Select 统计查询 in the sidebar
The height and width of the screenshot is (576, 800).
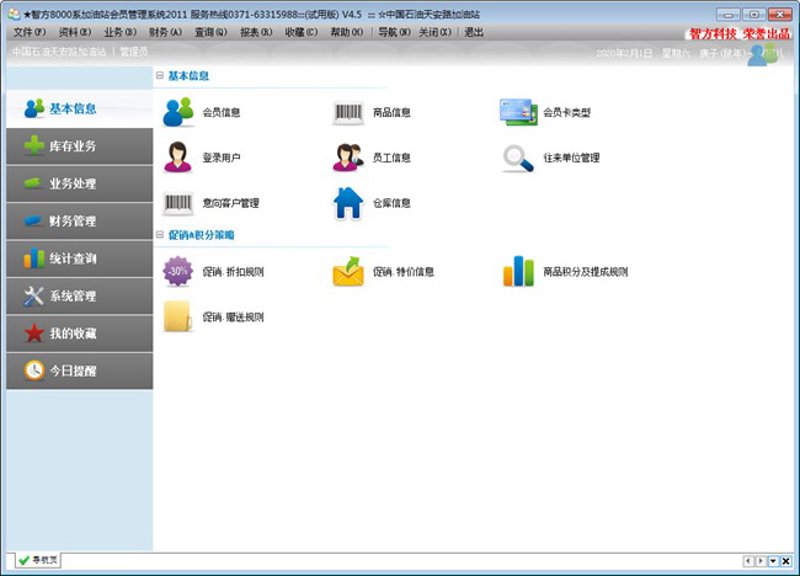click(x=80, y=259)
